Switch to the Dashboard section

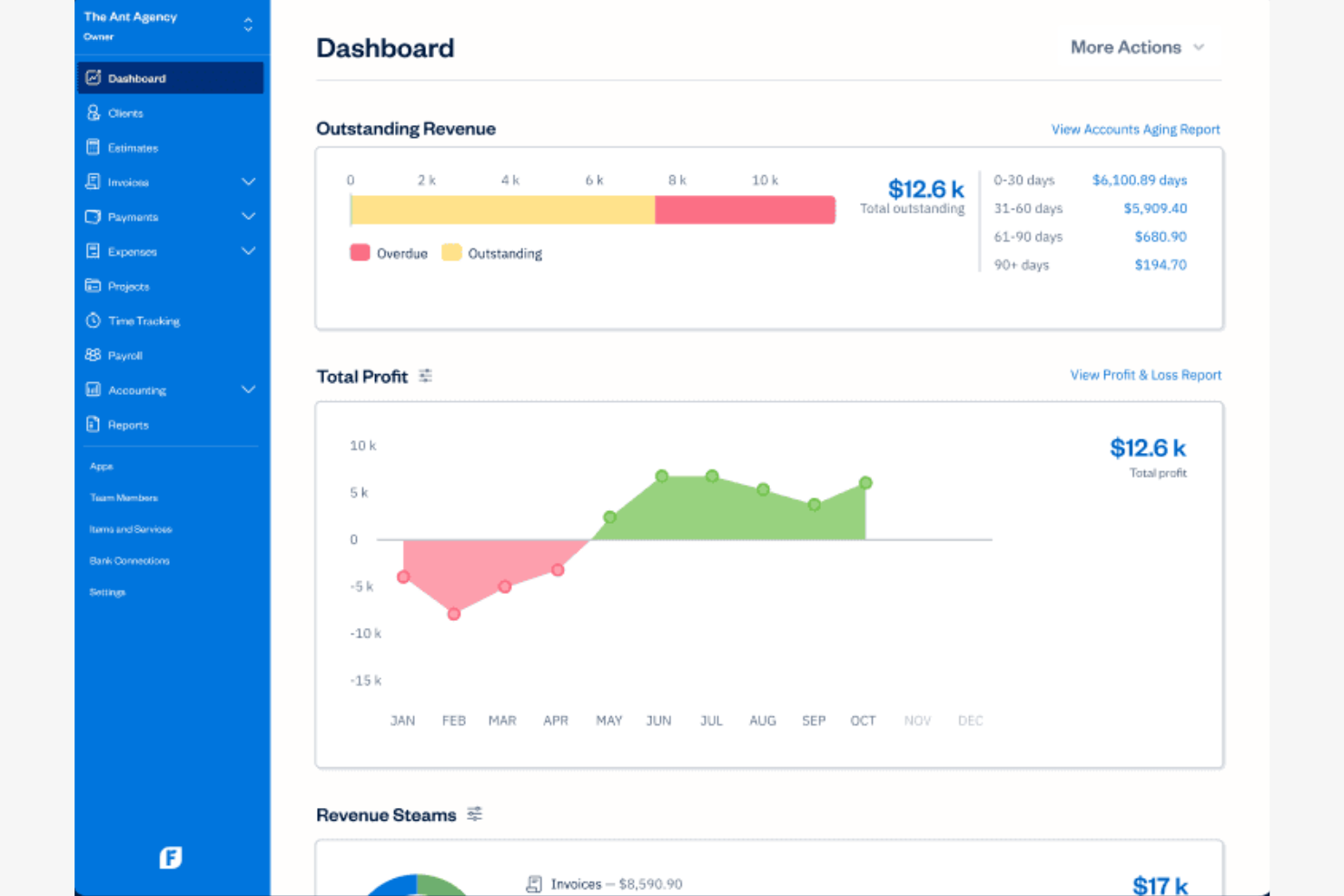137,78
